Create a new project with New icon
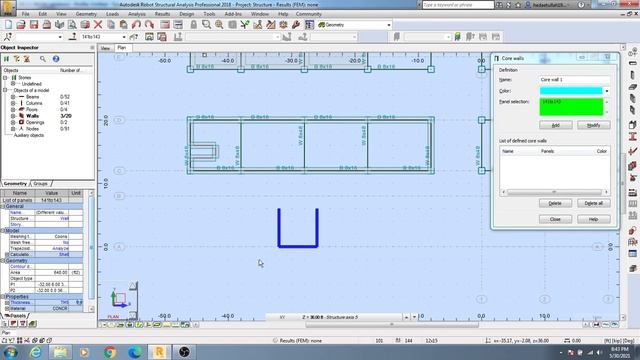640x360 pixels. coord(8,25)
